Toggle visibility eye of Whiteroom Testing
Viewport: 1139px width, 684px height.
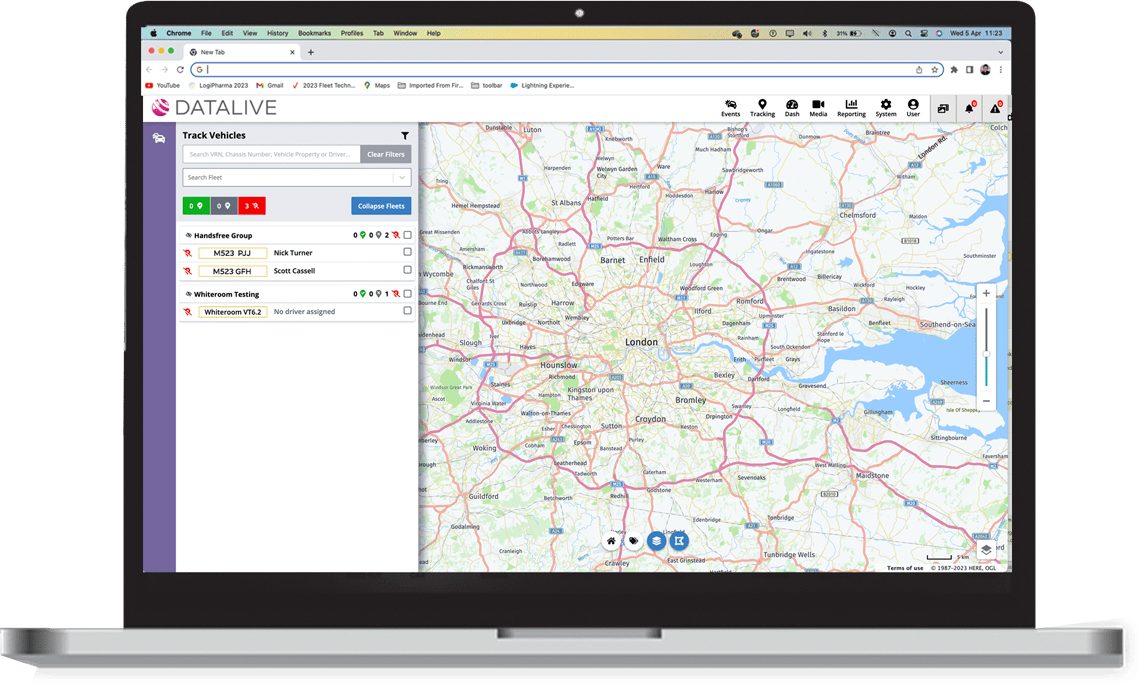click(x=188, y=294)
